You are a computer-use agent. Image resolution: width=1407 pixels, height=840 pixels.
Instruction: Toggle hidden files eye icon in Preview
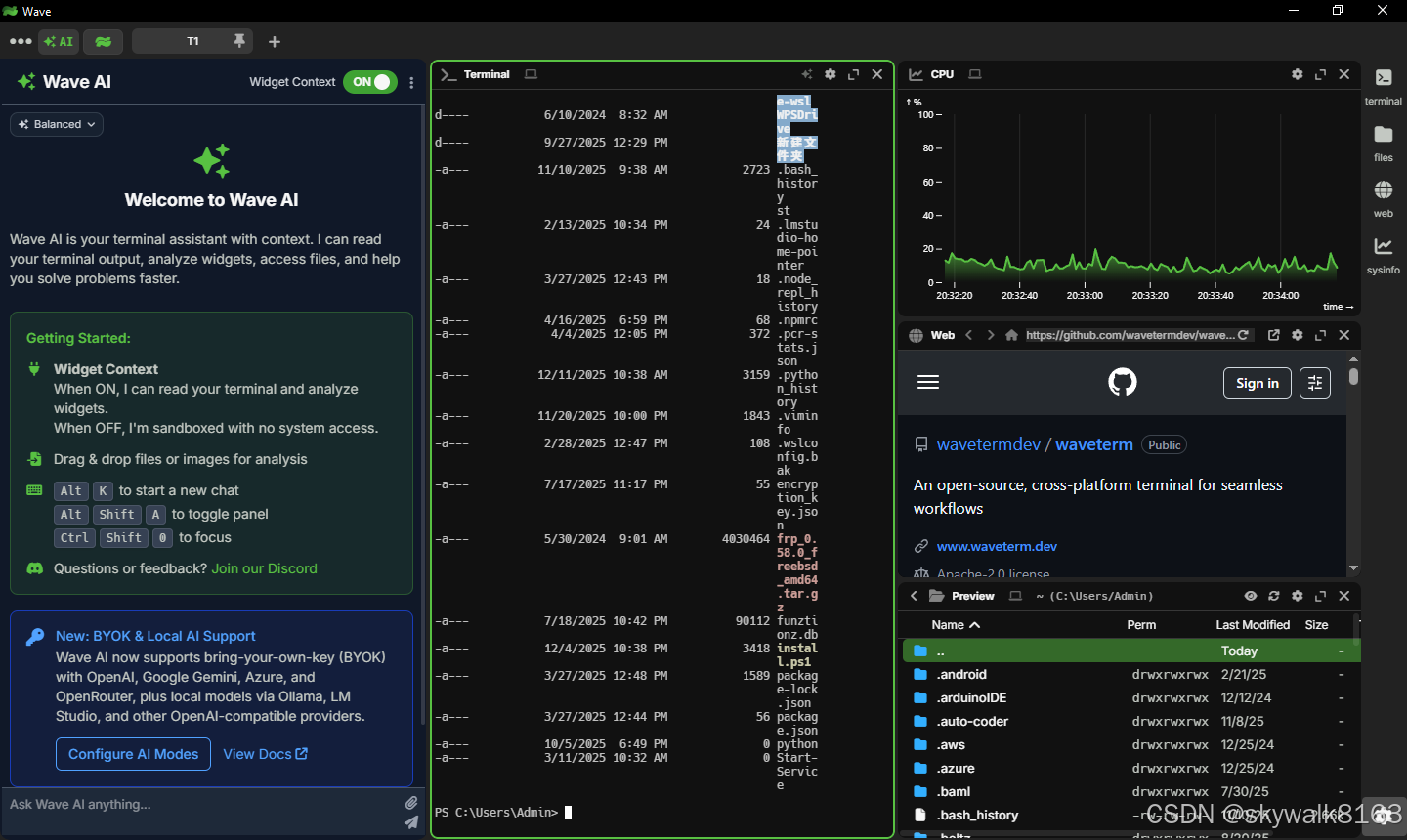1251,596
